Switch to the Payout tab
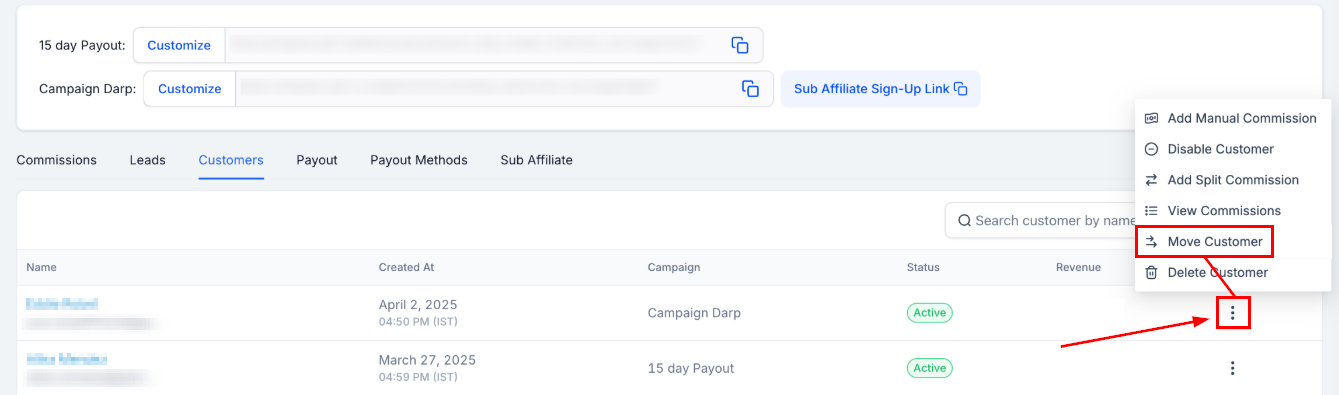The width and height of the screenshot is (1339, 395). coord(317,160)
